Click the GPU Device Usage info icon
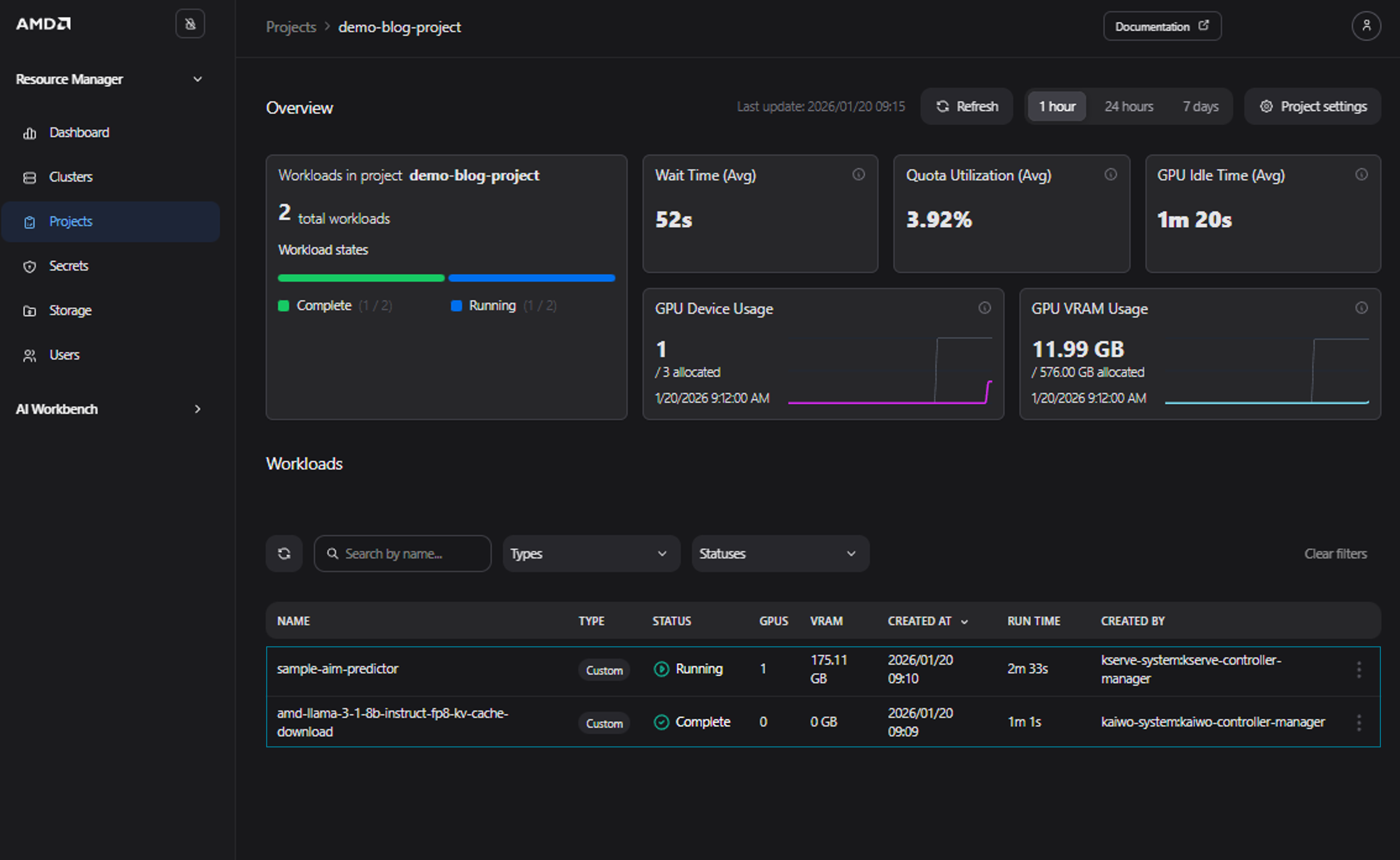1400x860 pixels. (984, 308)
